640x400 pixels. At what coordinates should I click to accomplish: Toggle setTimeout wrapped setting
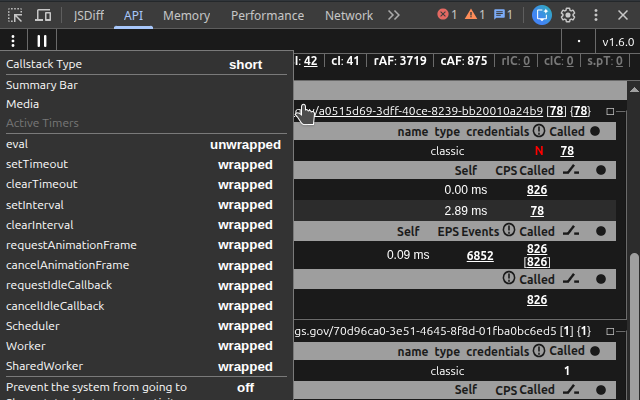(245, 164)
